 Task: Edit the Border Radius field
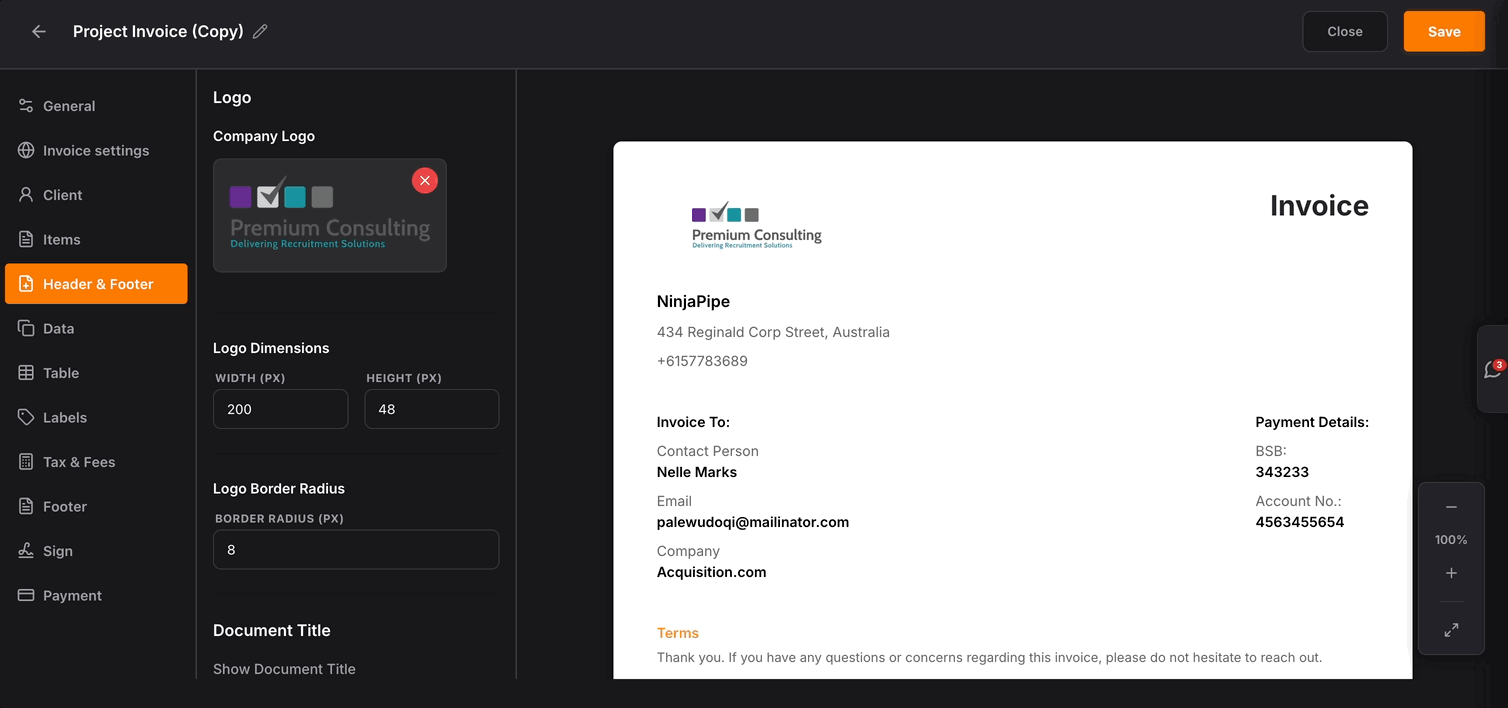[x=355, y=550]
